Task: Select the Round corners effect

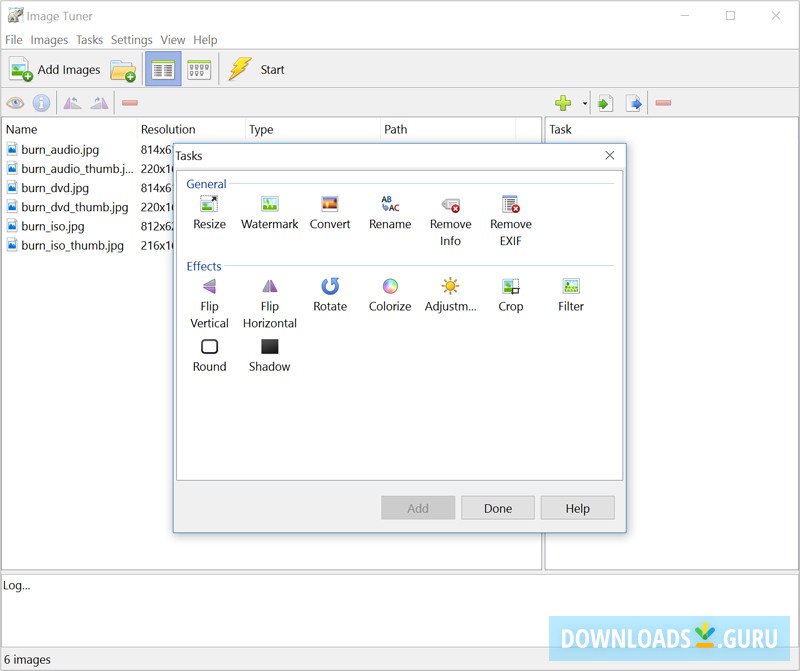Action: [x=209, y=356]
